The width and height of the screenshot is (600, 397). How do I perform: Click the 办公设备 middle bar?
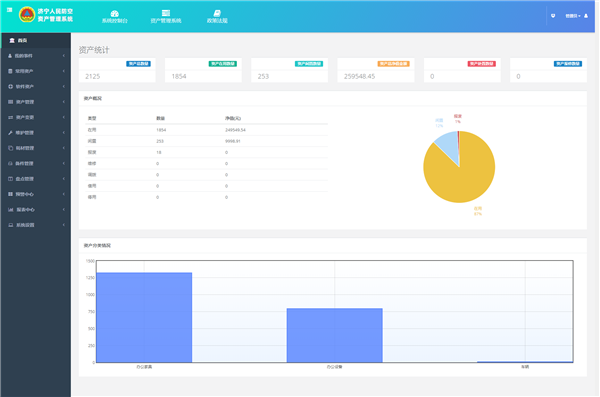click(334, 335)
